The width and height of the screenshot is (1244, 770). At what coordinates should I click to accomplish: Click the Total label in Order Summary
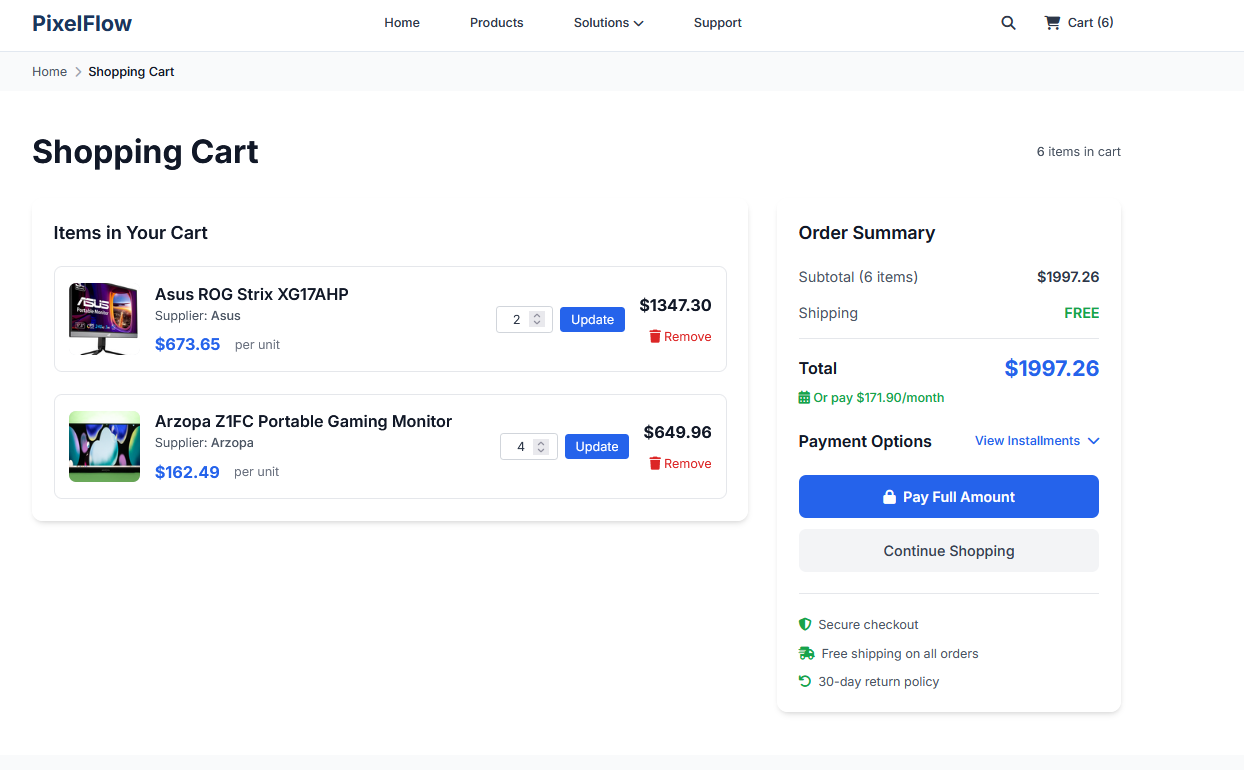(x=818, y=369)
